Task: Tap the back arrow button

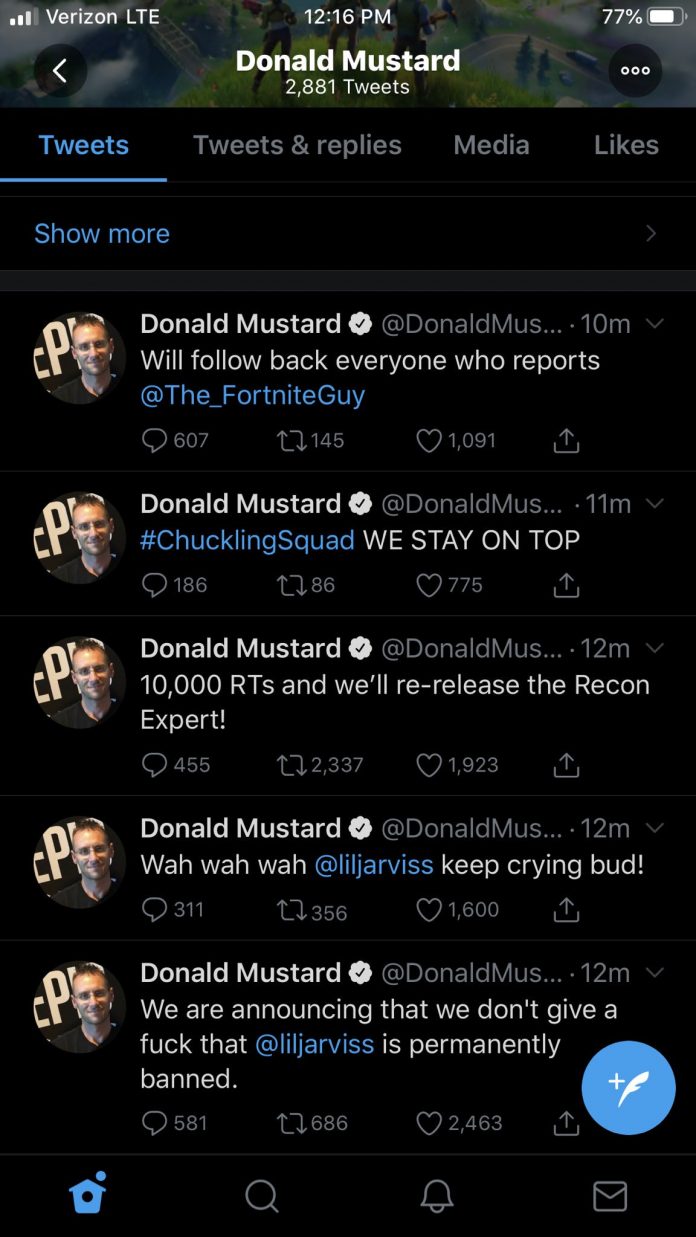Action: coord(60,71)
